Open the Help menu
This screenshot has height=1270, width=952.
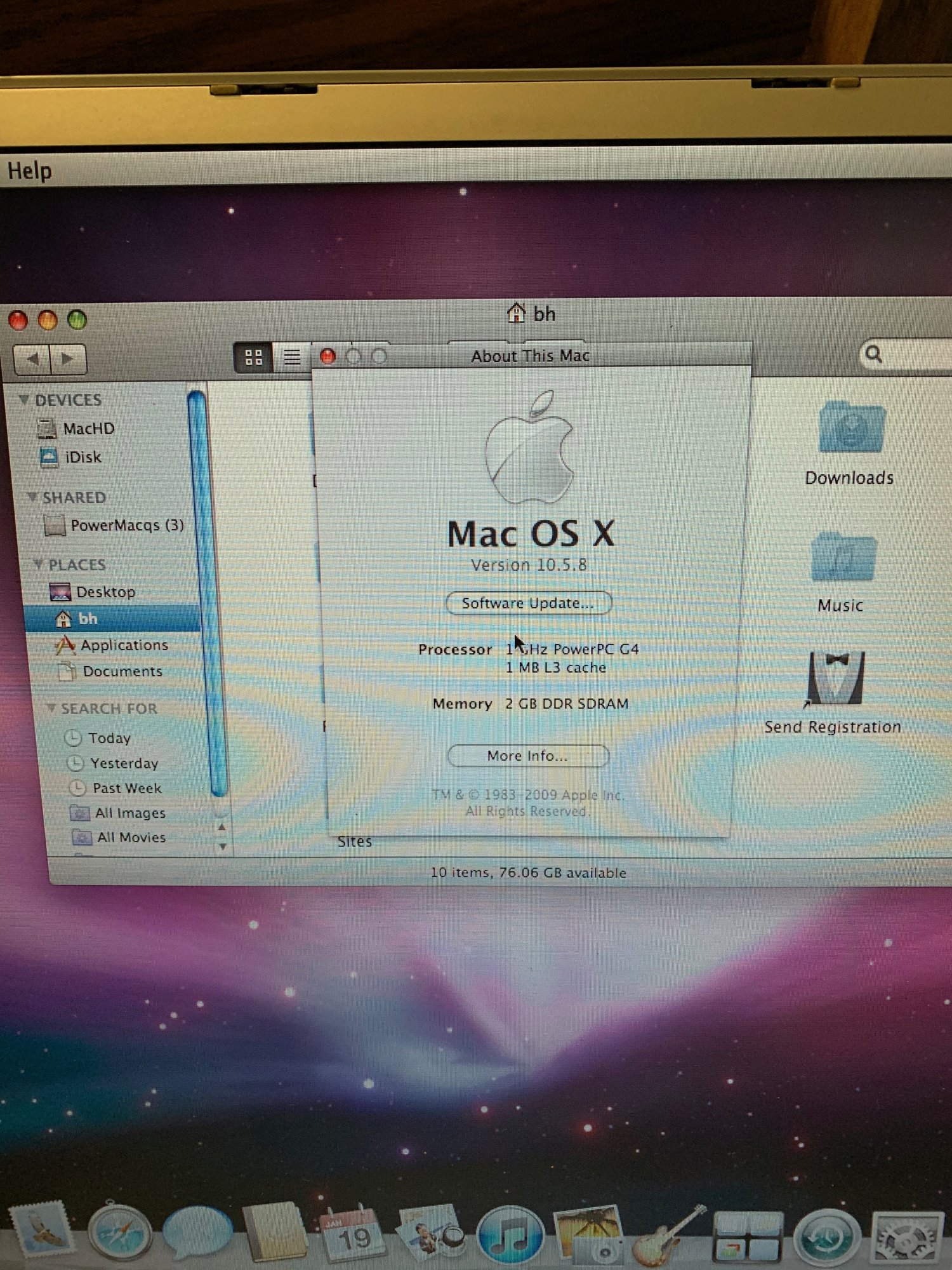[x=29, y=171]
